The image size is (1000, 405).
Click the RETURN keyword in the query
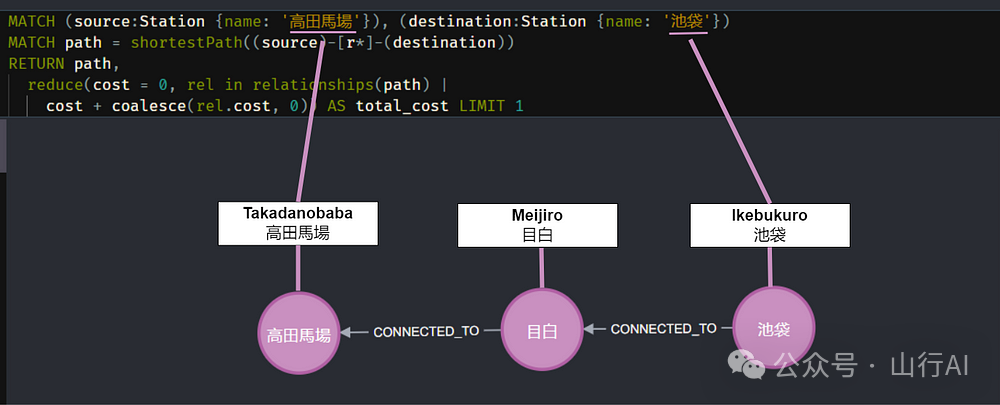pyautogui.click(x=36, y=64)
